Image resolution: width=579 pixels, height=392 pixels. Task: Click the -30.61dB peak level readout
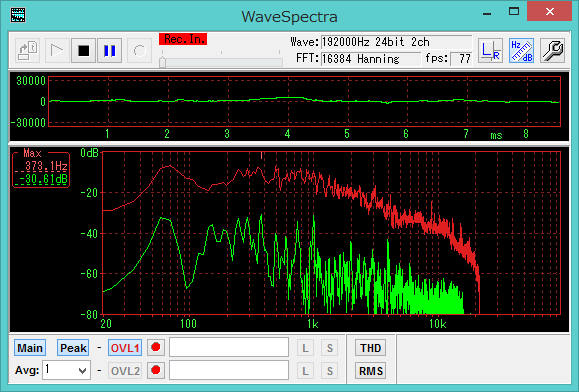(x=44, y=179)
